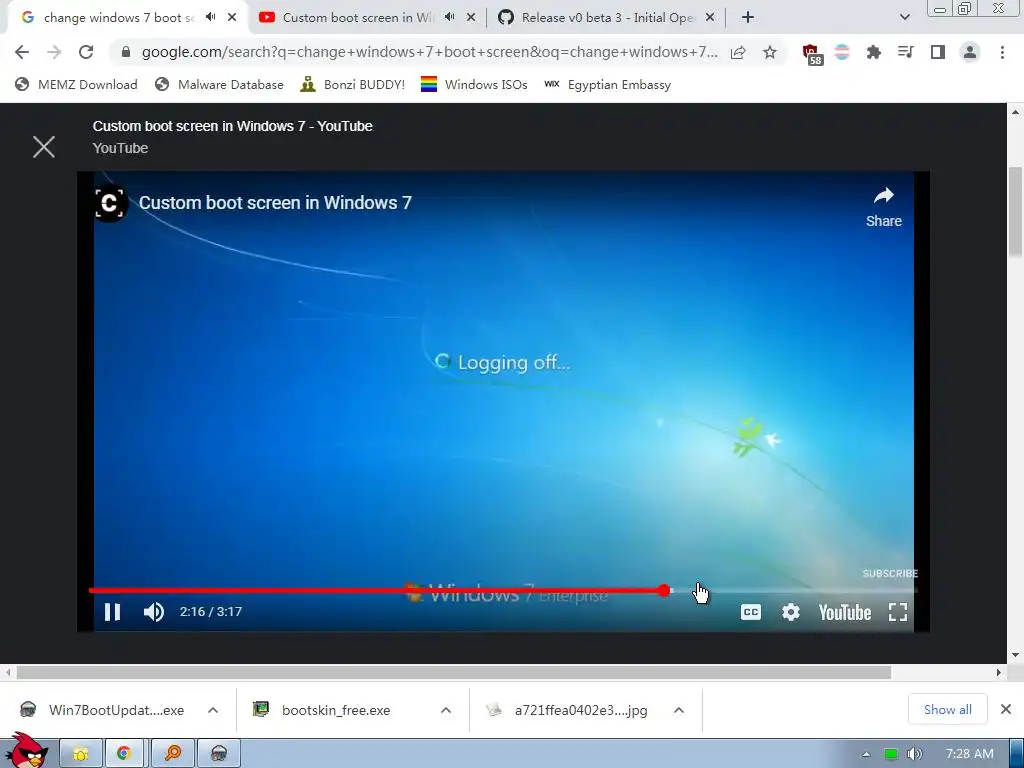
Task: Open the video title link in the player
Action: click(x=275, y=203)
